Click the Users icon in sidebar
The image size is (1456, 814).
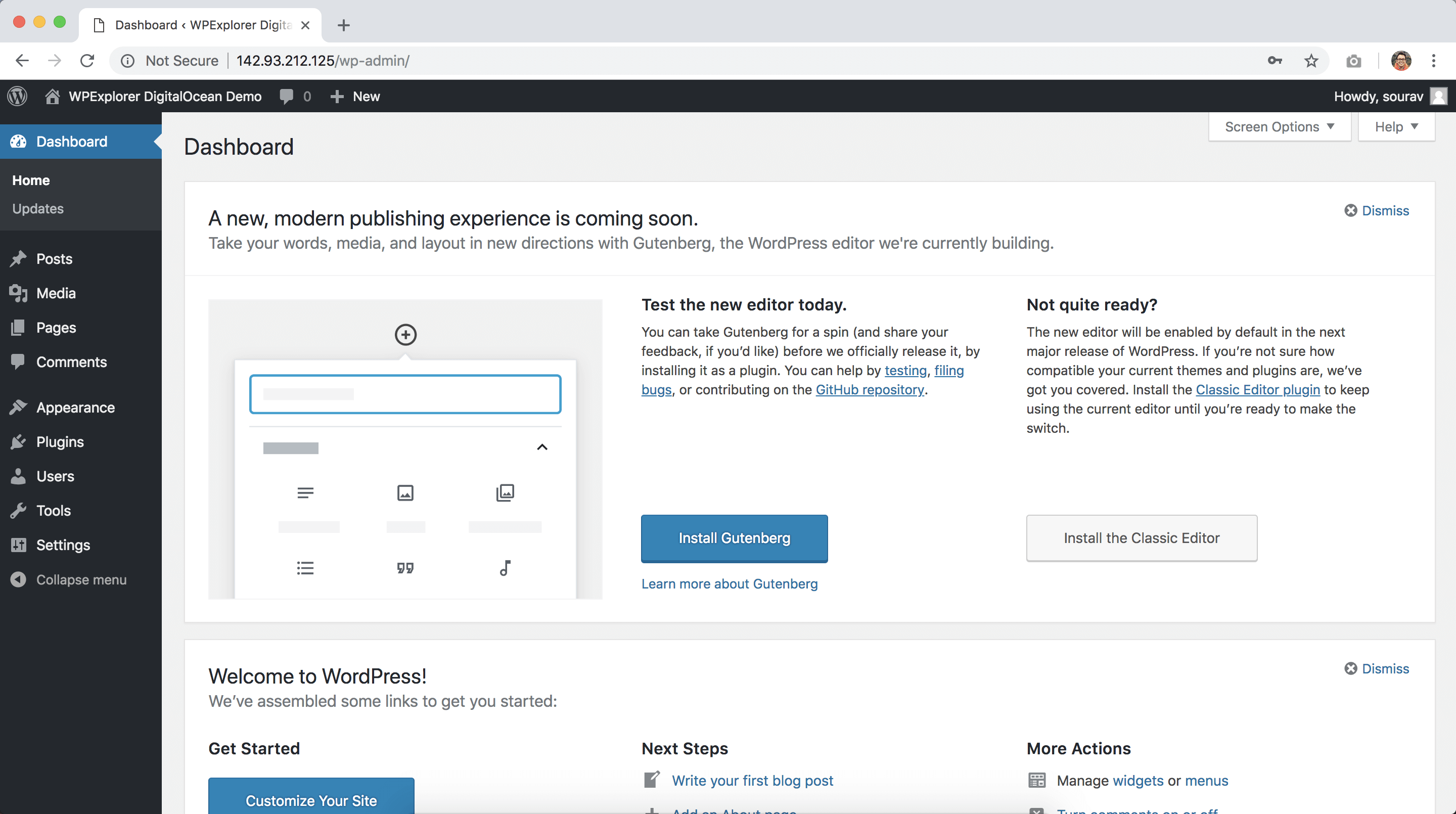[x=19, y=476]
